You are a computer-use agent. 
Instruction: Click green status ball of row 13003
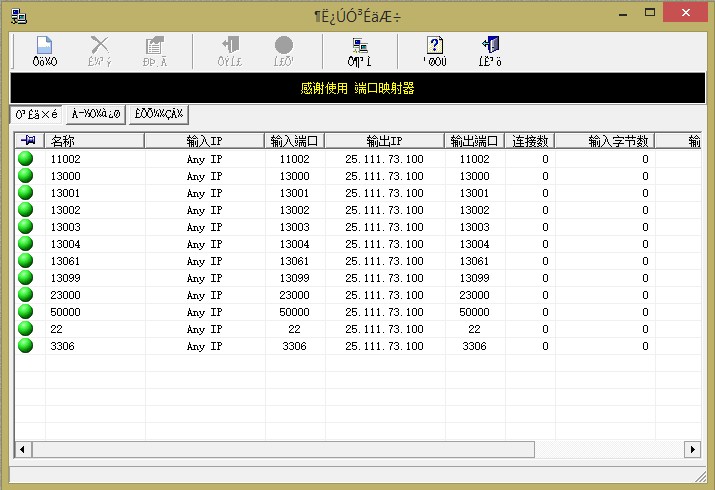click(26, 227)
